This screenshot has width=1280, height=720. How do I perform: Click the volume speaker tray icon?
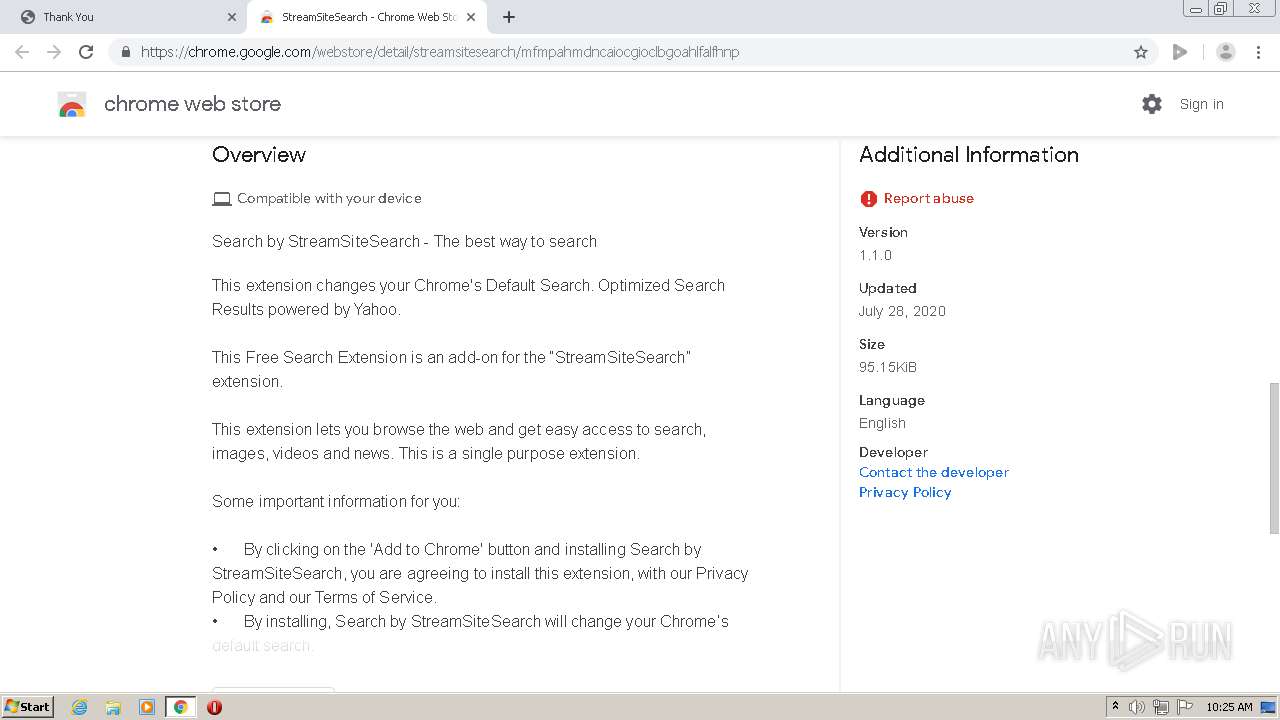(x=1137, y=707)
